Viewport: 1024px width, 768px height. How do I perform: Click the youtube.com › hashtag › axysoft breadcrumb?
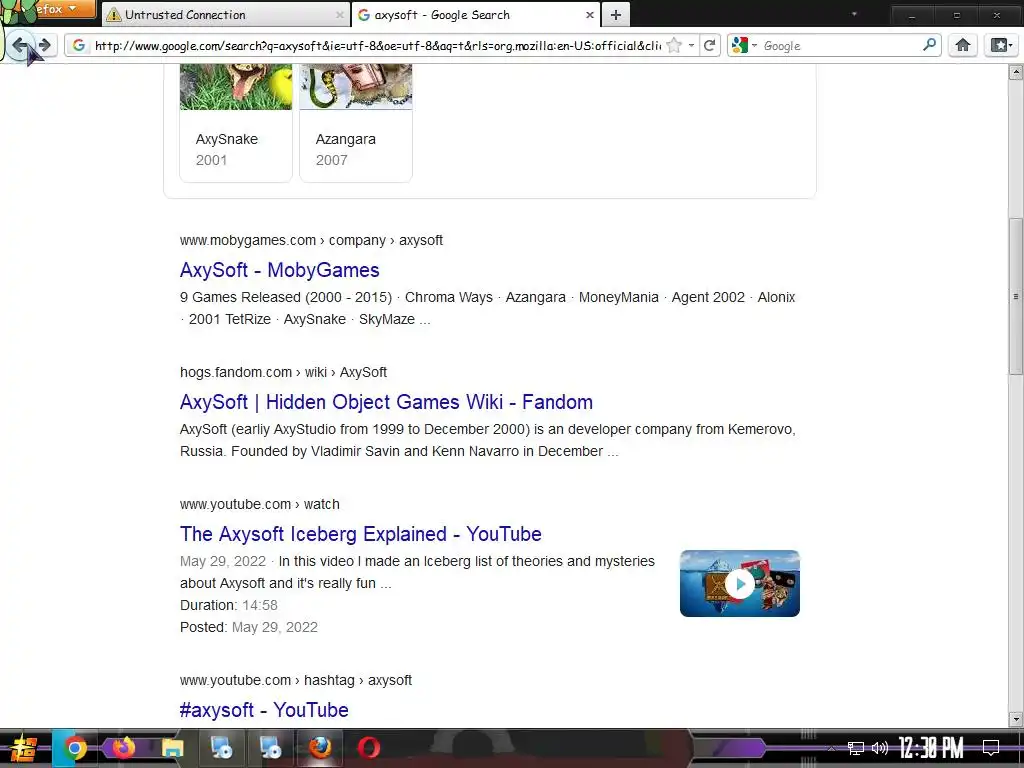296,680
